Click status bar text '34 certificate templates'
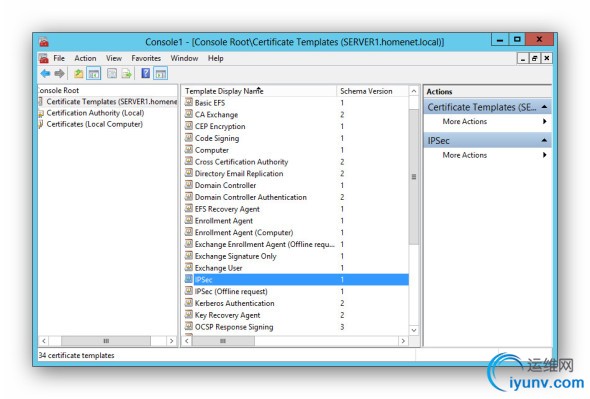590x399 pixels. pos(76,355)
